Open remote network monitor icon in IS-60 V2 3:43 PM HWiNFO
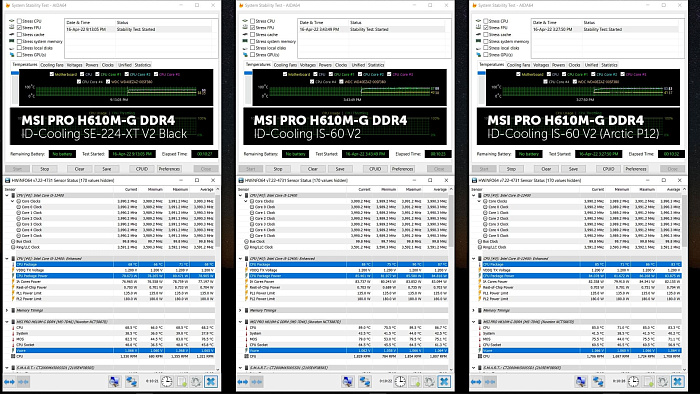The image size is (700, 394). [x=348, y=382]
